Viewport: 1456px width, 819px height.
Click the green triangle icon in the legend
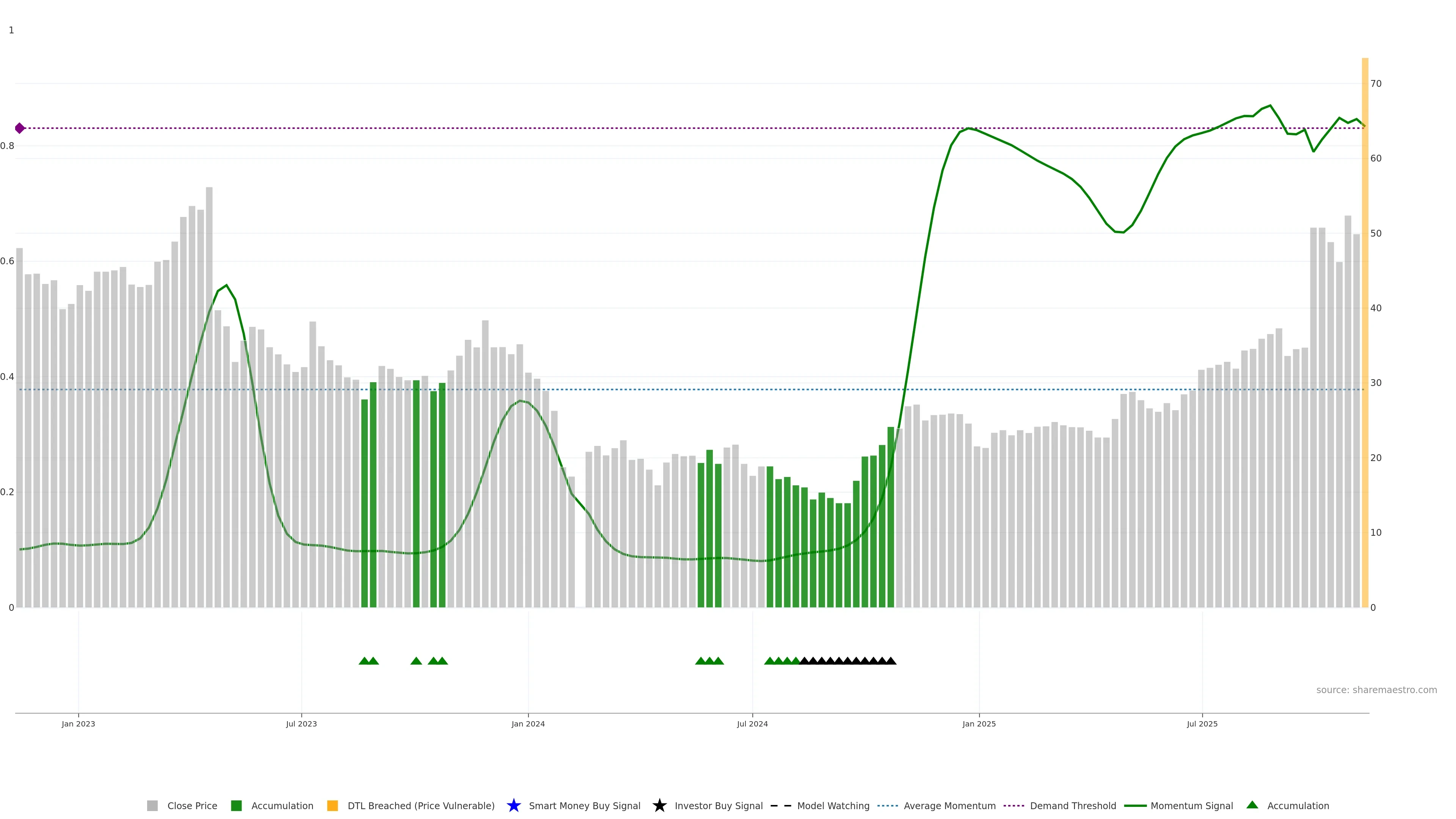pyautogui.click(x=1252, y=805)
